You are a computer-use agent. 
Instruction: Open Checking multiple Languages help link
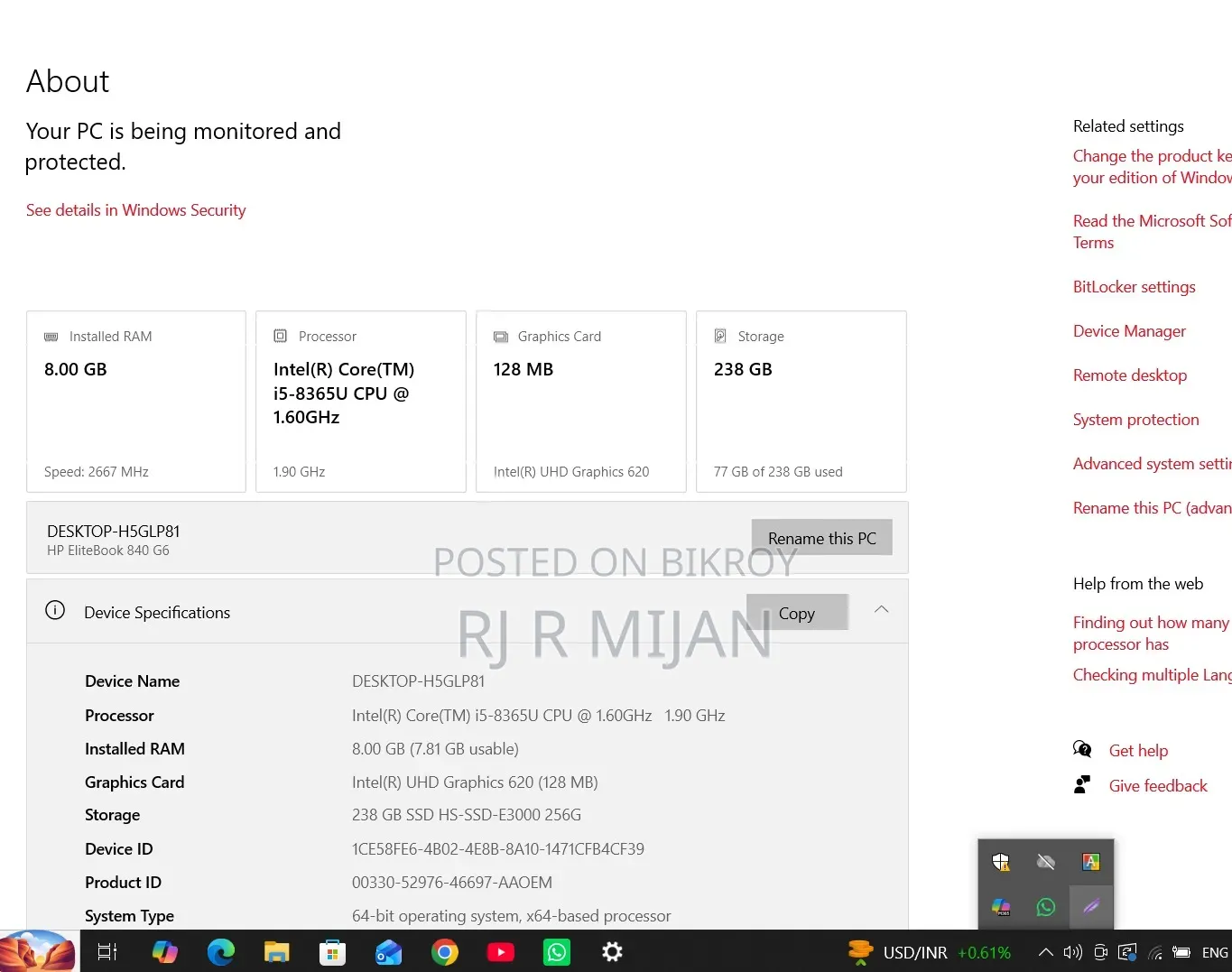(1153, 675)
